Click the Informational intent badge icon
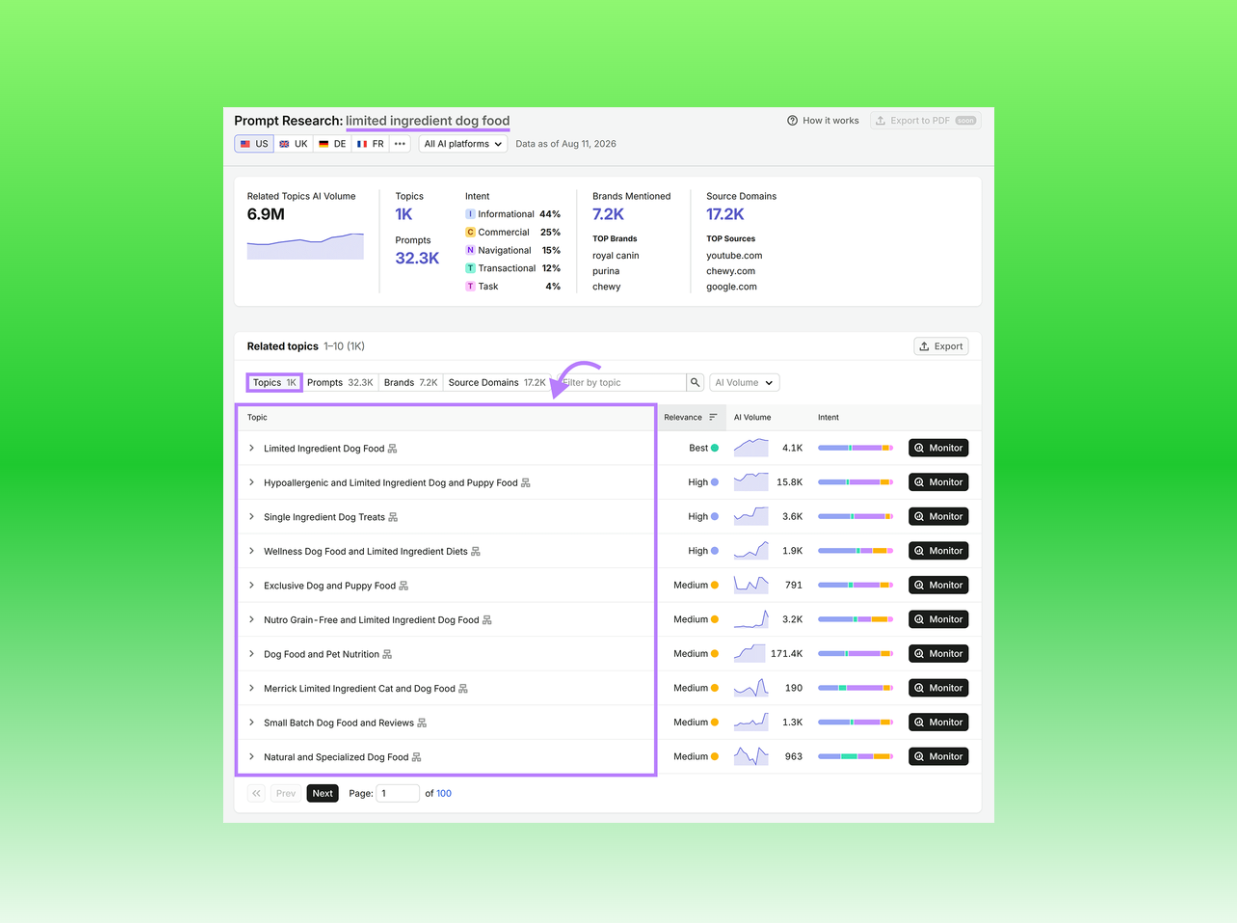 click(470, 214)
